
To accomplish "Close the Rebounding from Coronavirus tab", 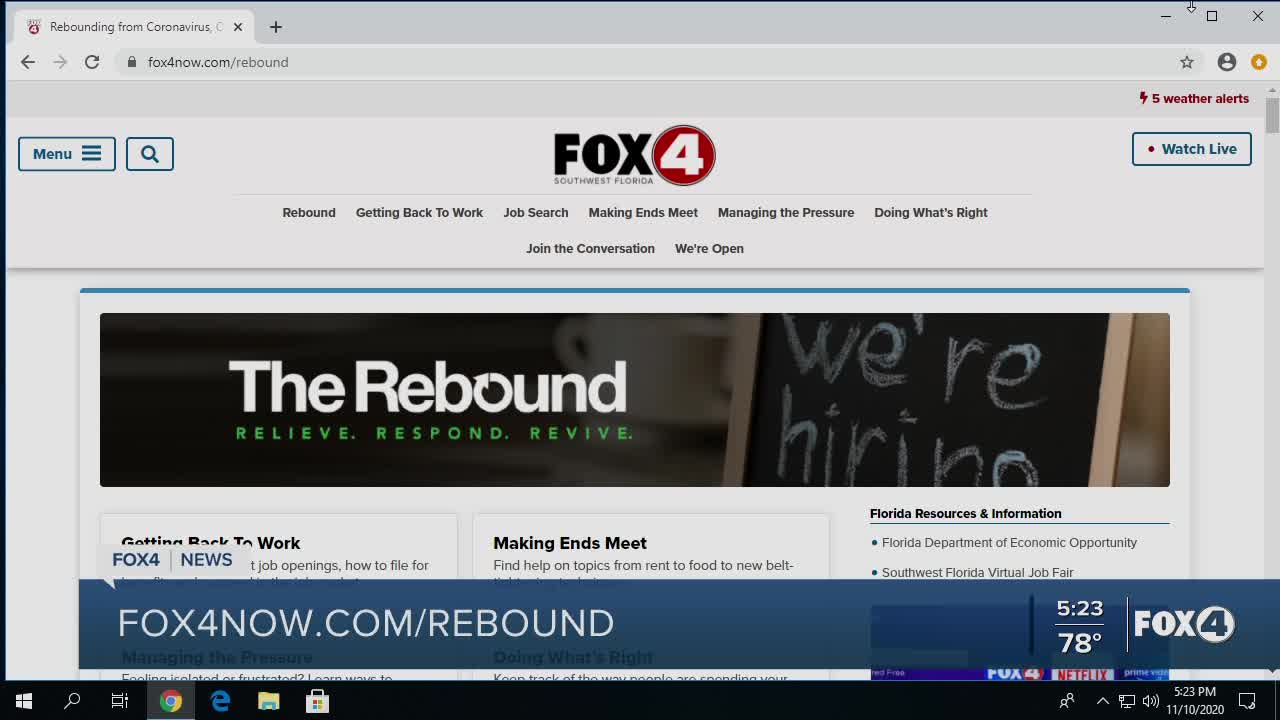I will [x=238, y=27].
